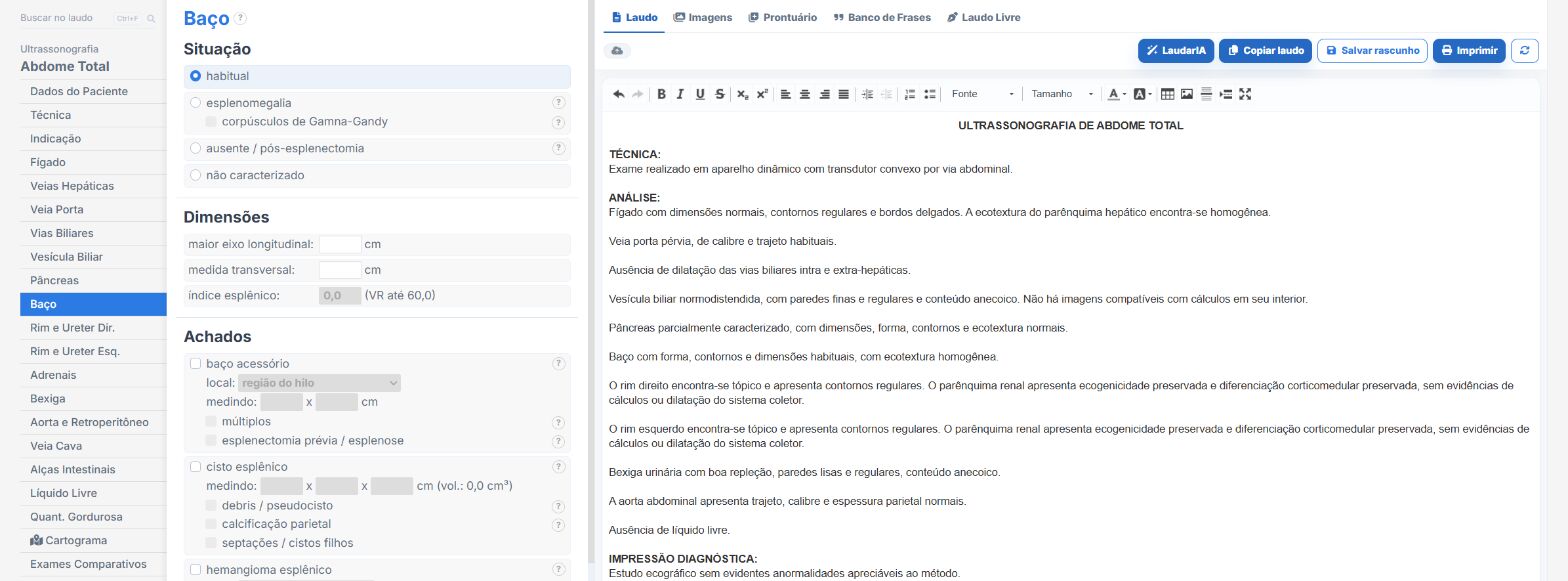Screen dimensions: 1568x581
Task: Open the Laudo Livre tab
Action: point(984,17)
